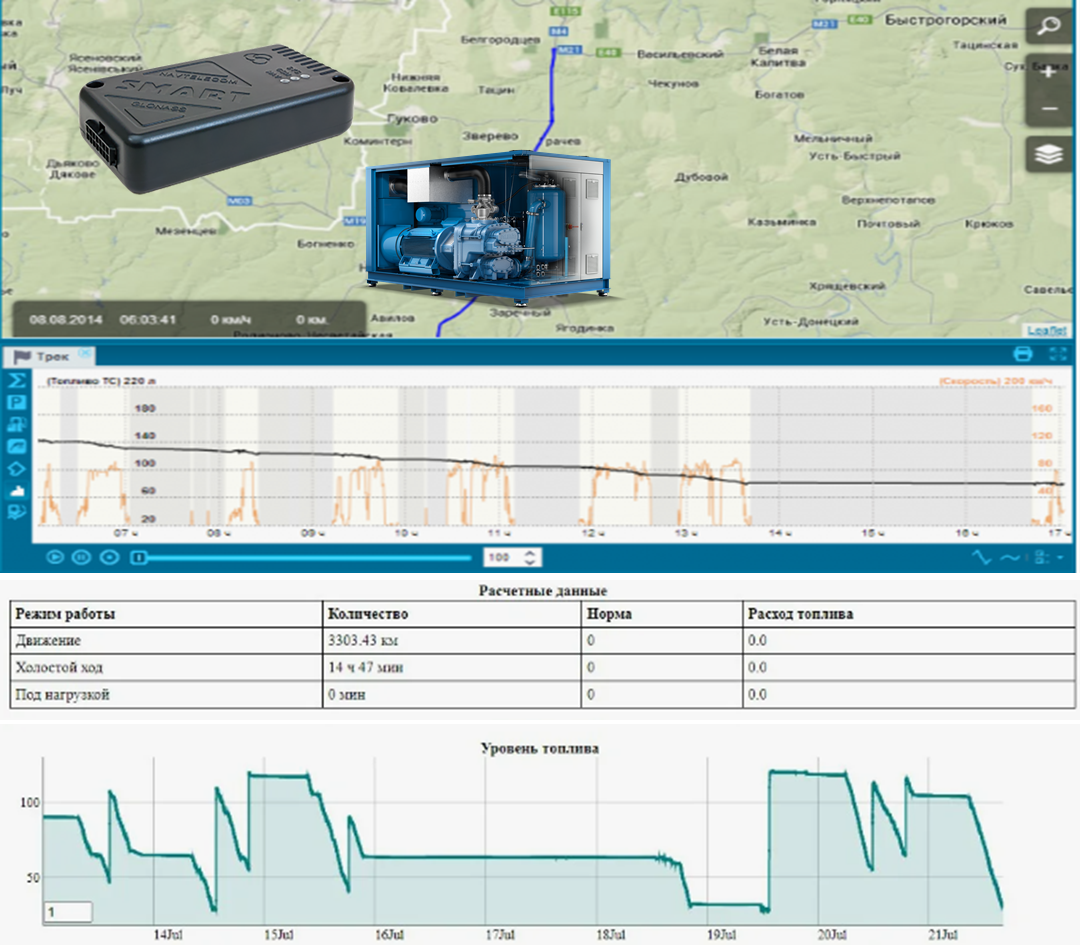The image size is (1080, 945).
Task: Increase playback speed with stepper arrow
Action: click(531, 553)
